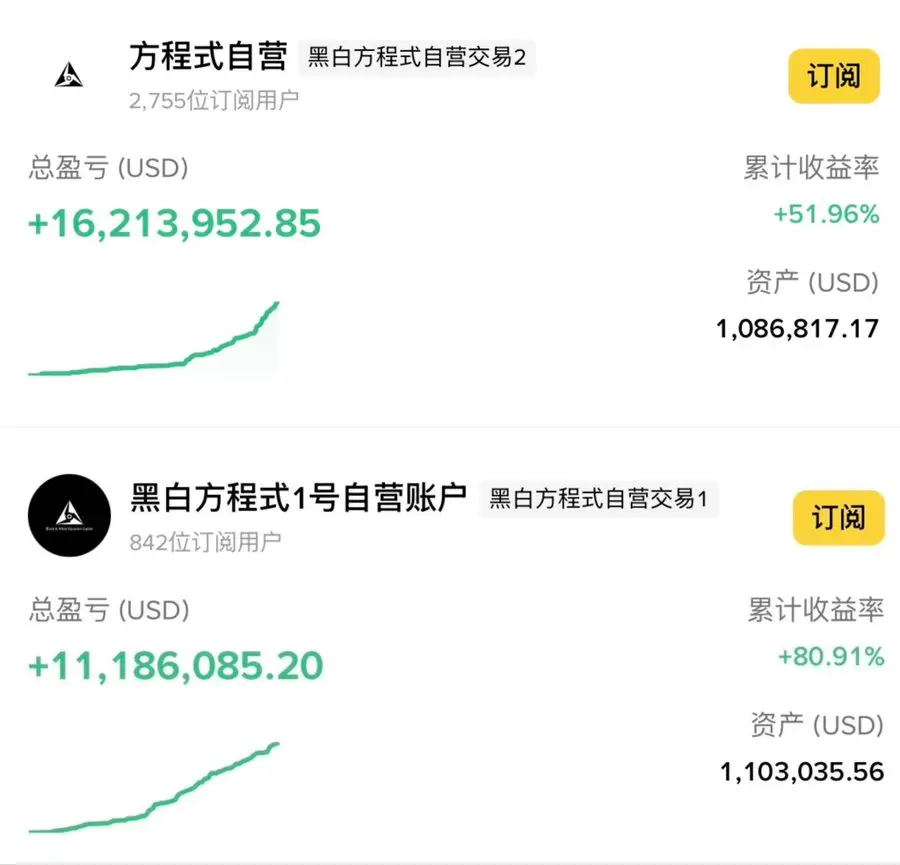The image size is (900, 865).
Task: Select the +80.91% cumulative yield value
Action: [x=826, y=657]
